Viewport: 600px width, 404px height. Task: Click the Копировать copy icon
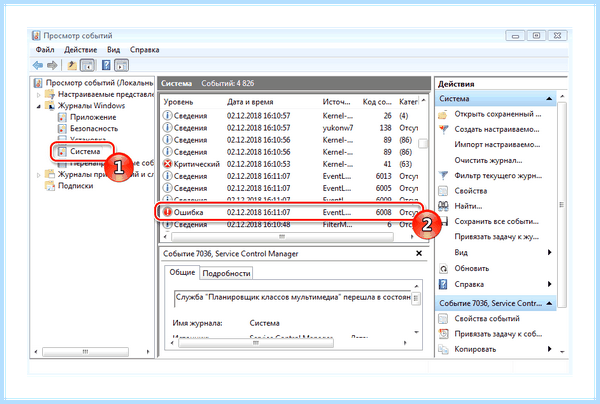coord(443,349)
